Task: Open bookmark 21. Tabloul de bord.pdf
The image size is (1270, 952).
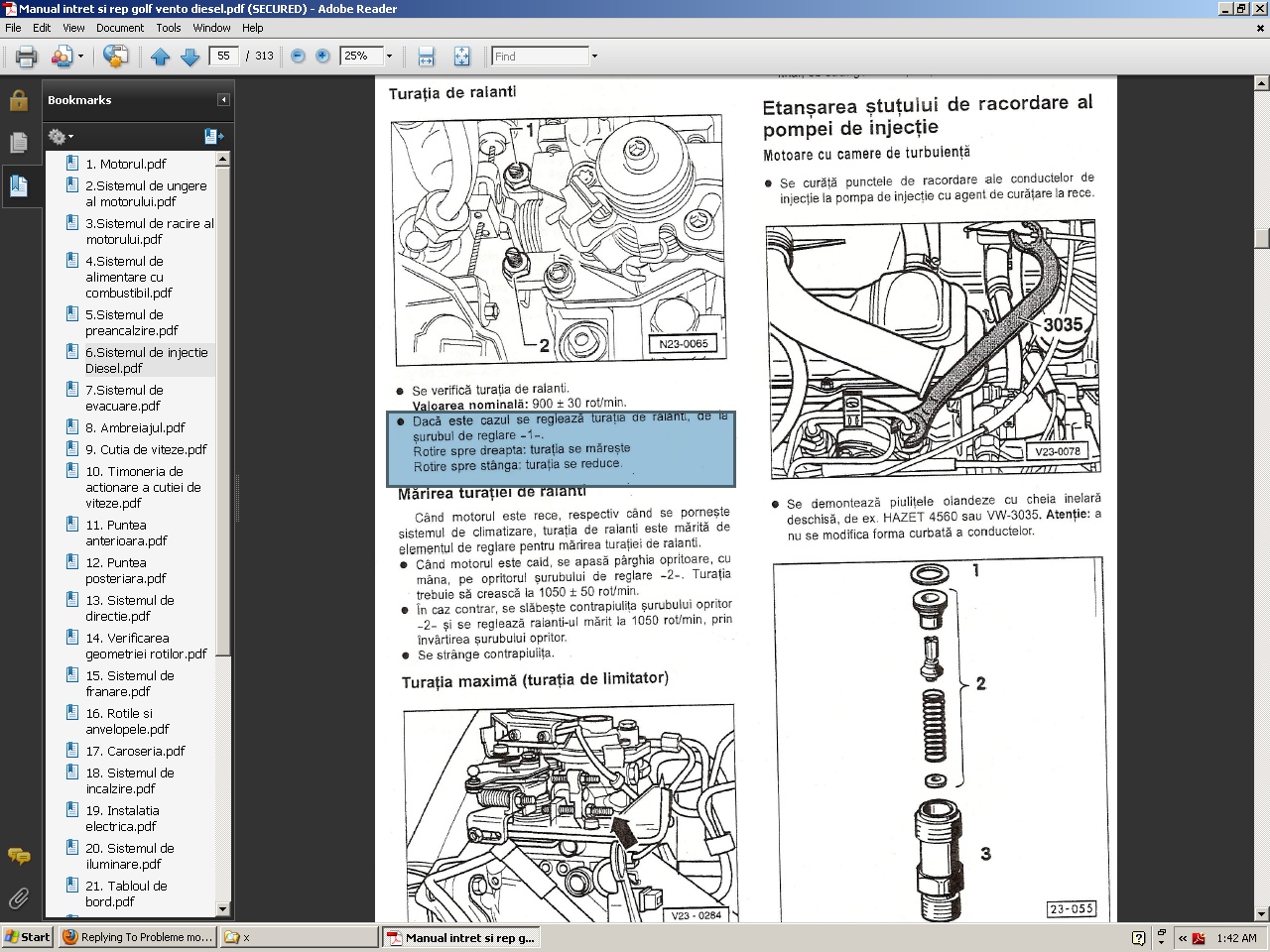Action: (126, 893)
